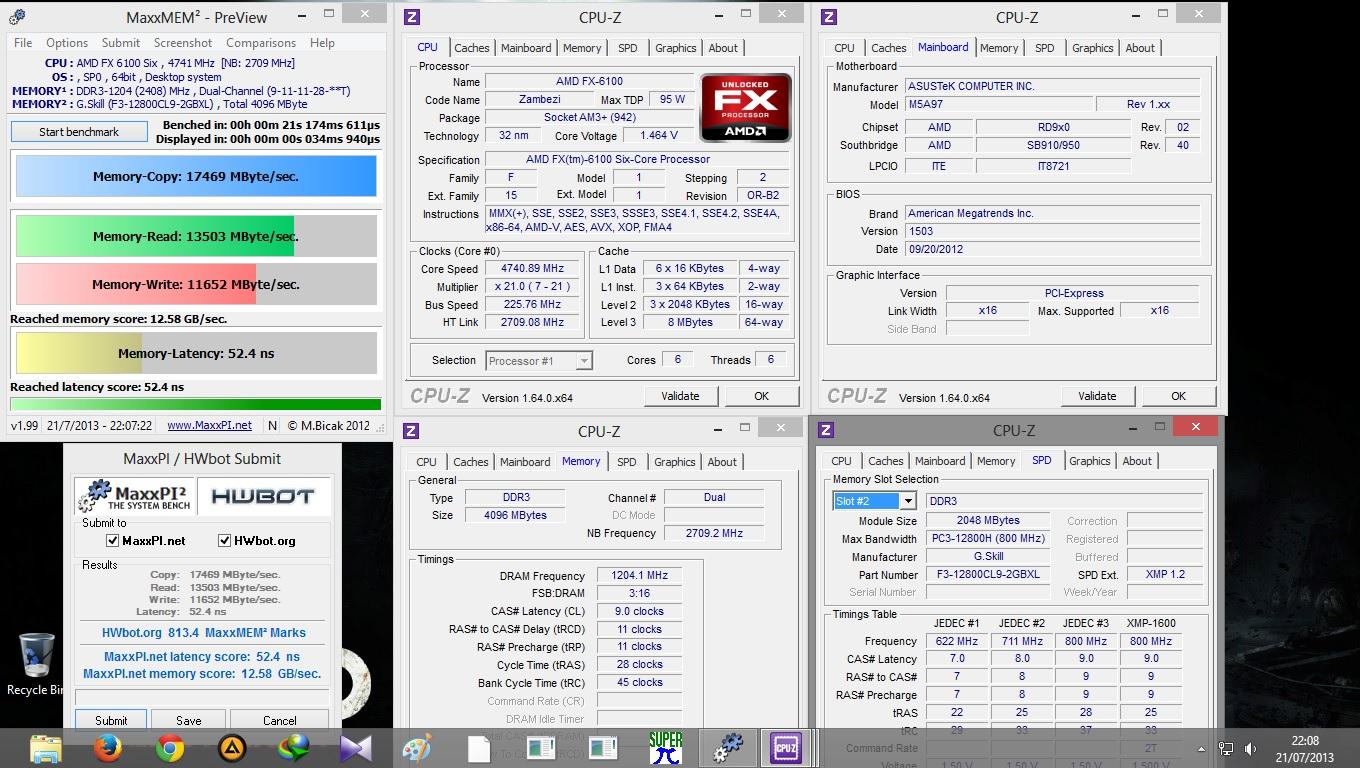Click the Start benchmark button
Image resolution: width=1360 pixels, height=768 pixels.
pyautogui.click(x=79, y=132)
